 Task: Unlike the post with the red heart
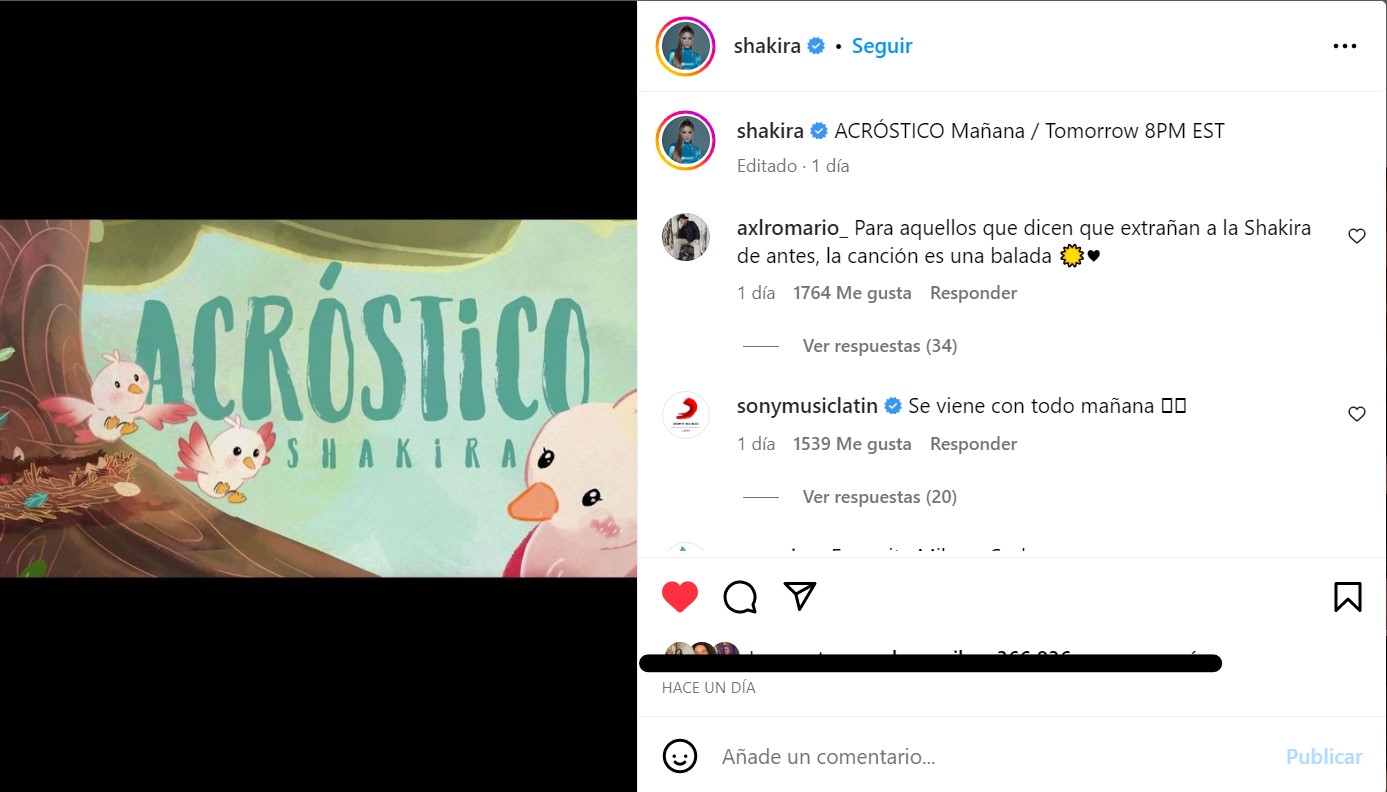click(x=680, y=597)
